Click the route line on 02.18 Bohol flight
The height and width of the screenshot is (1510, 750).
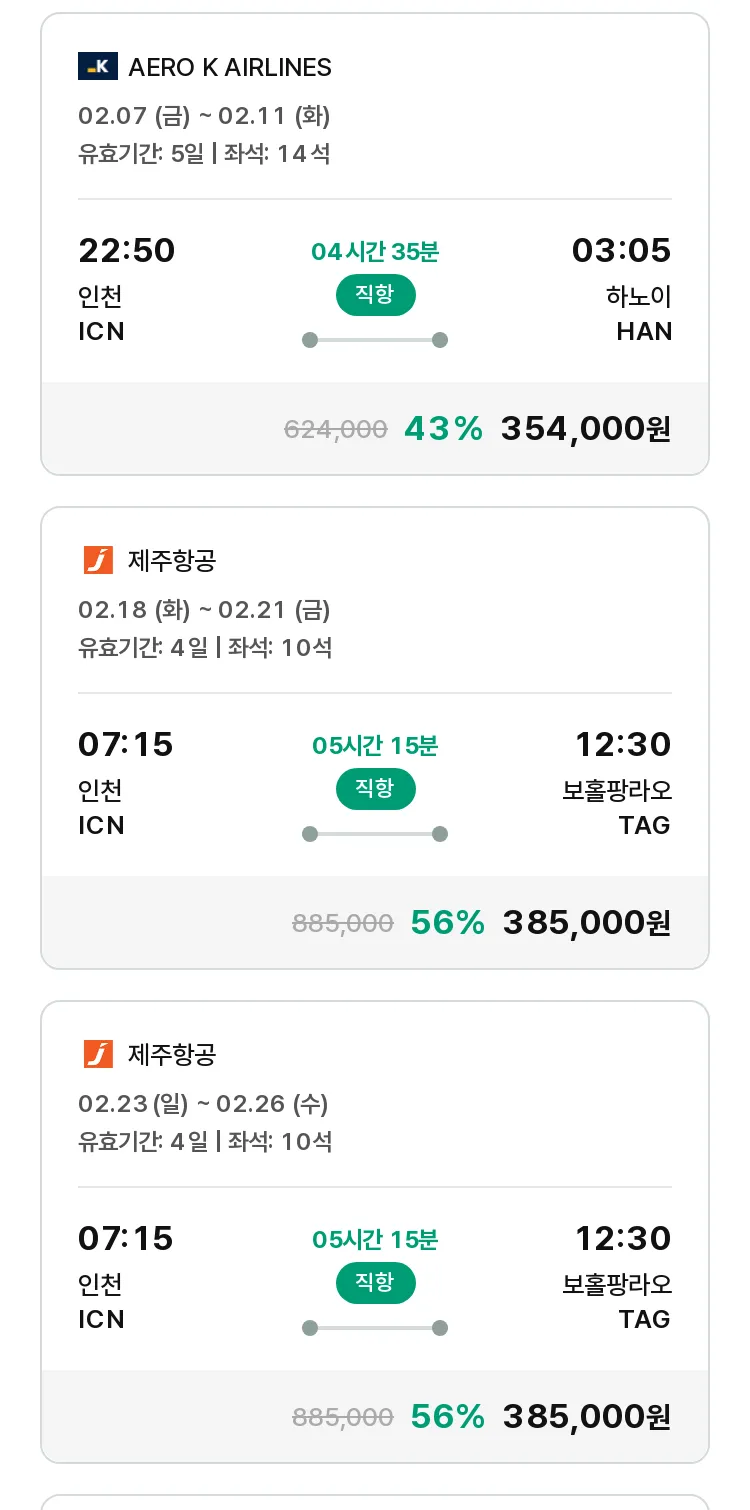coord(375,834)
